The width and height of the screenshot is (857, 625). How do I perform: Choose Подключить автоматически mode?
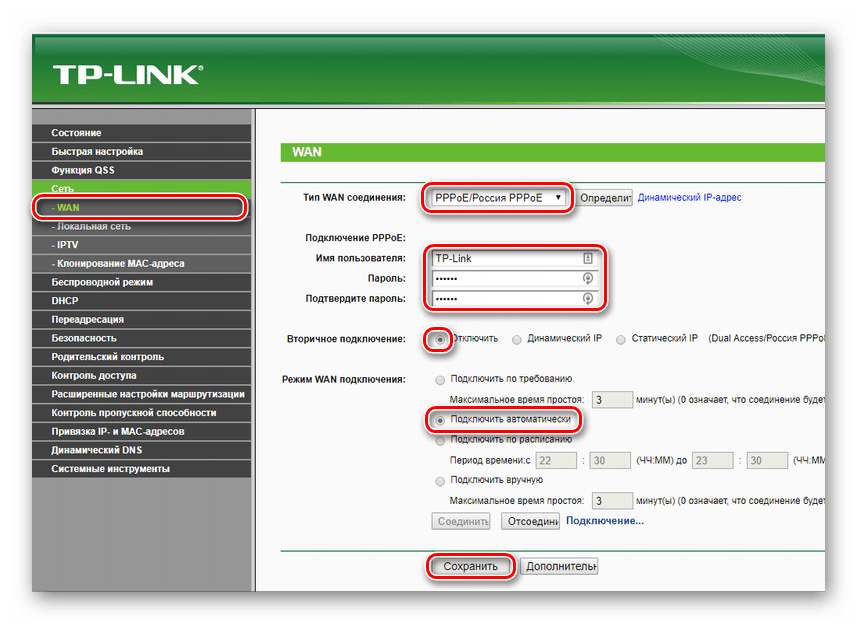(x=440, y=421)
